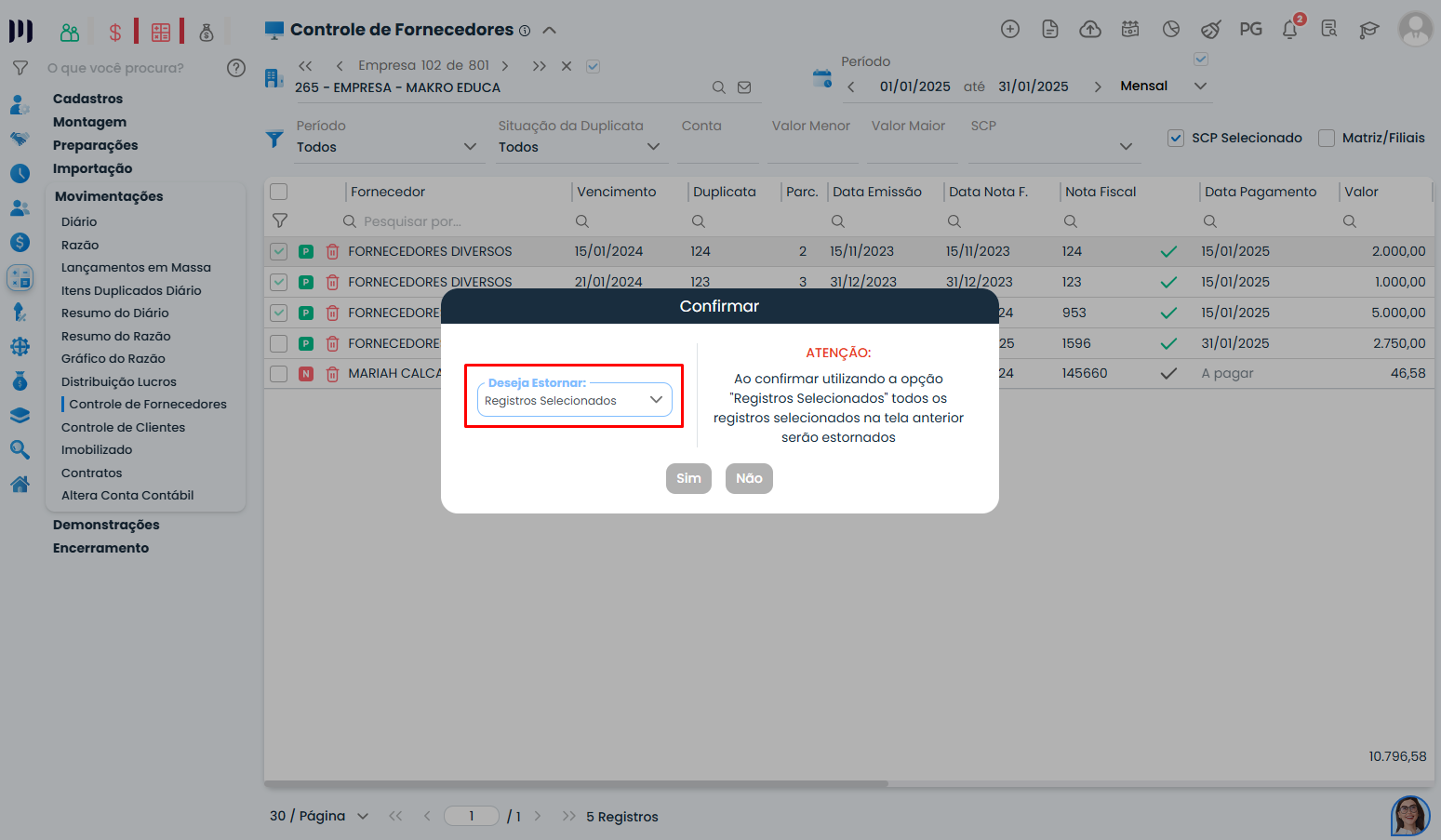The height and width of the screenshot is (840, 1441).
Task: Click the trash icon for MARIAH CALCA row
Action: pyautogui.click(x=332, y=374)
